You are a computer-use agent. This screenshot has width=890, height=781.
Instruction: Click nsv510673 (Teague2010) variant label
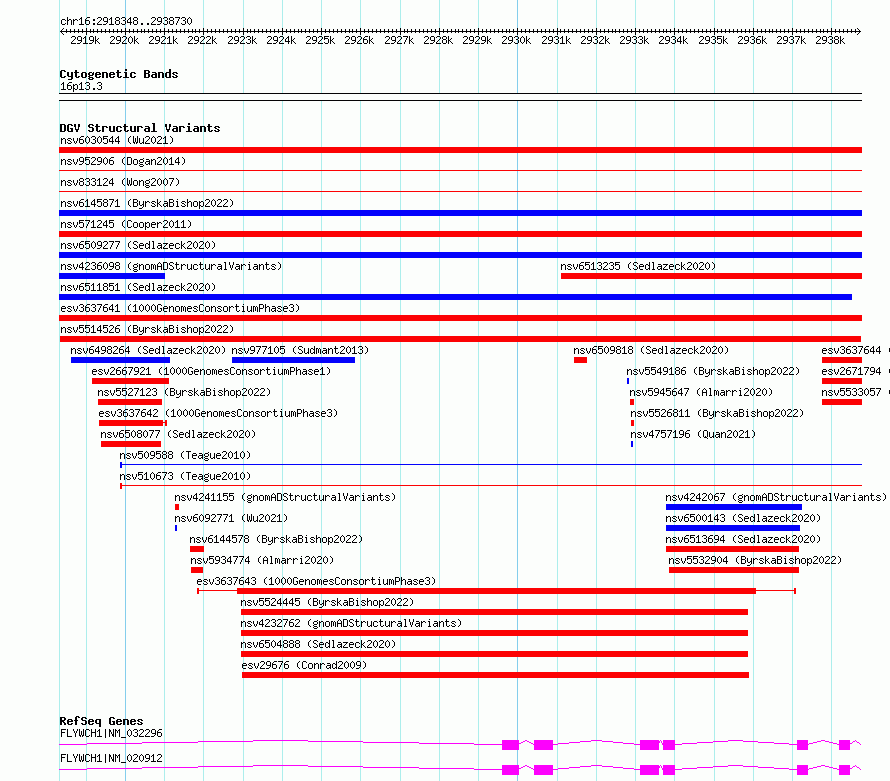(x=185, y=476)
